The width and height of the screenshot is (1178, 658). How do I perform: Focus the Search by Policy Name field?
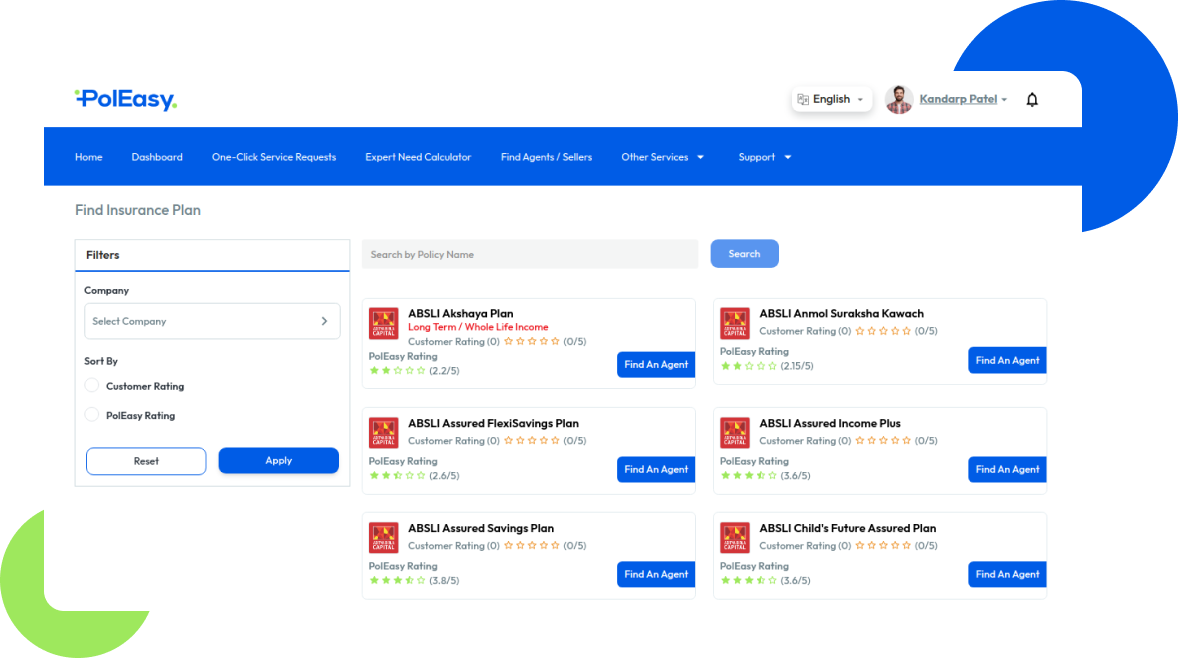tap(530, 254)
